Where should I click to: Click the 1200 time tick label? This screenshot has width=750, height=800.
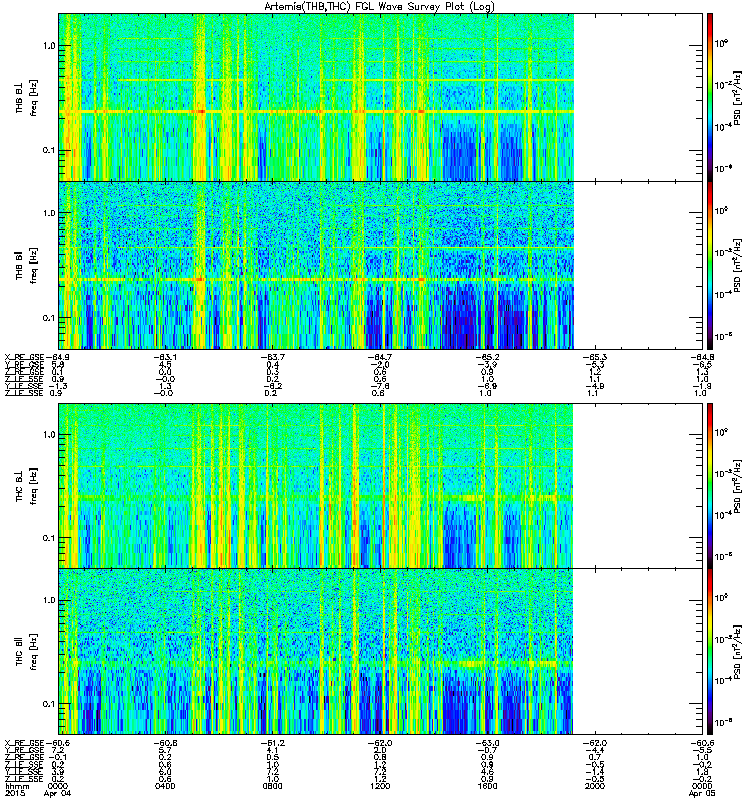[380, 786]
